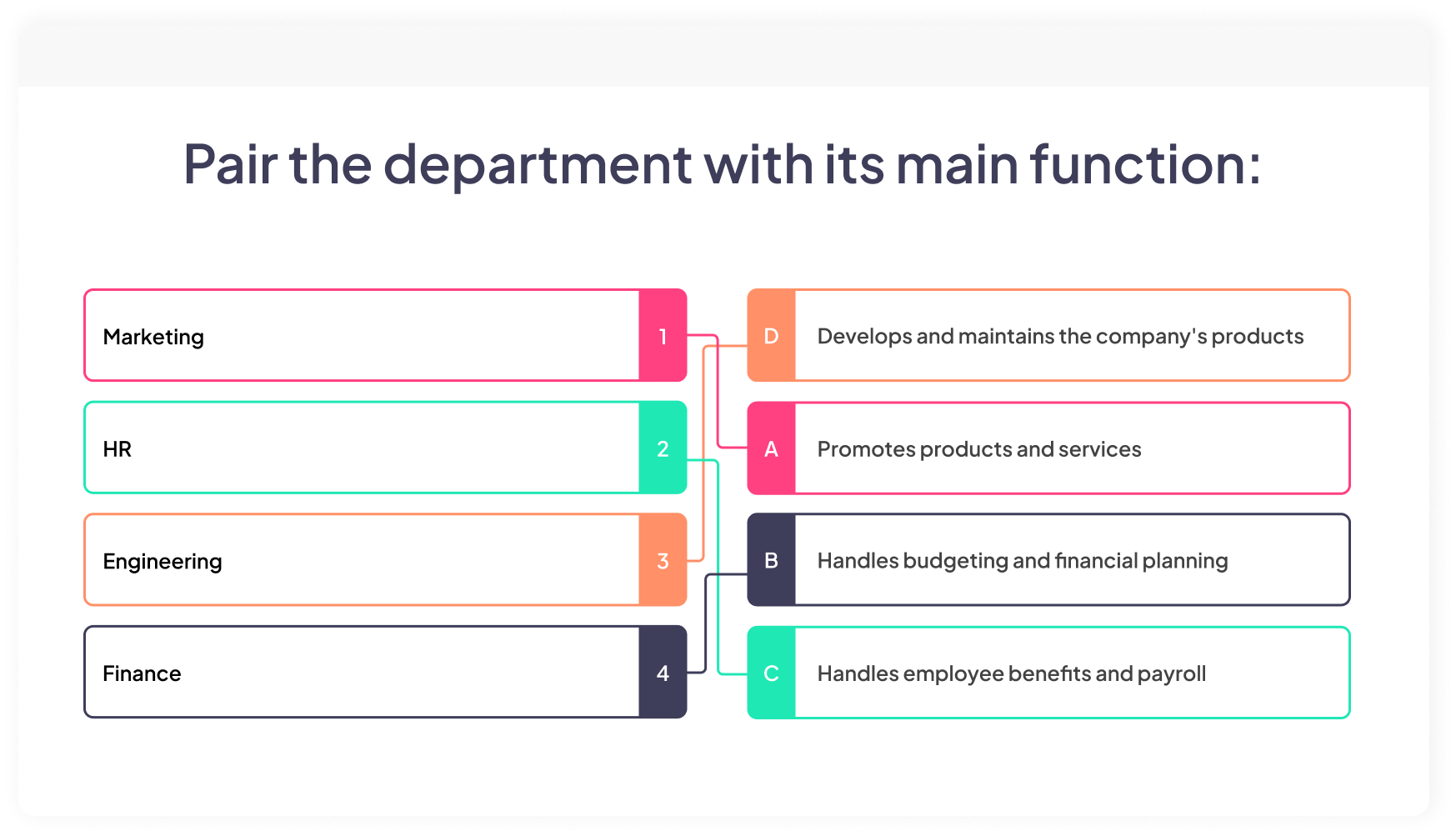1456x836 pixels.
Task: Select the Engineering department card
Action: click(x=385, y=559)
